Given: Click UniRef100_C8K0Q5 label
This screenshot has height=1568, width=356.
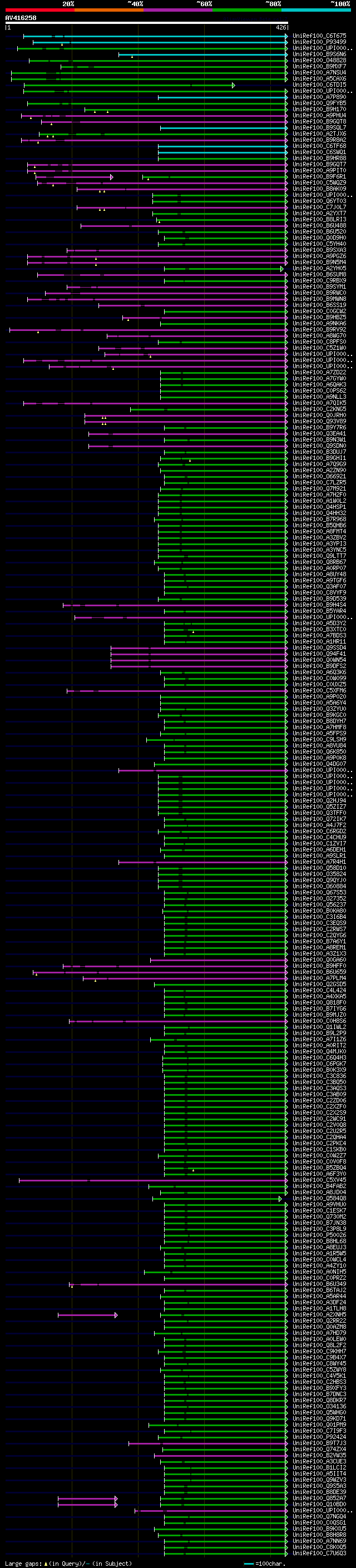Looking at the screenshot, I should [319, 1547].
